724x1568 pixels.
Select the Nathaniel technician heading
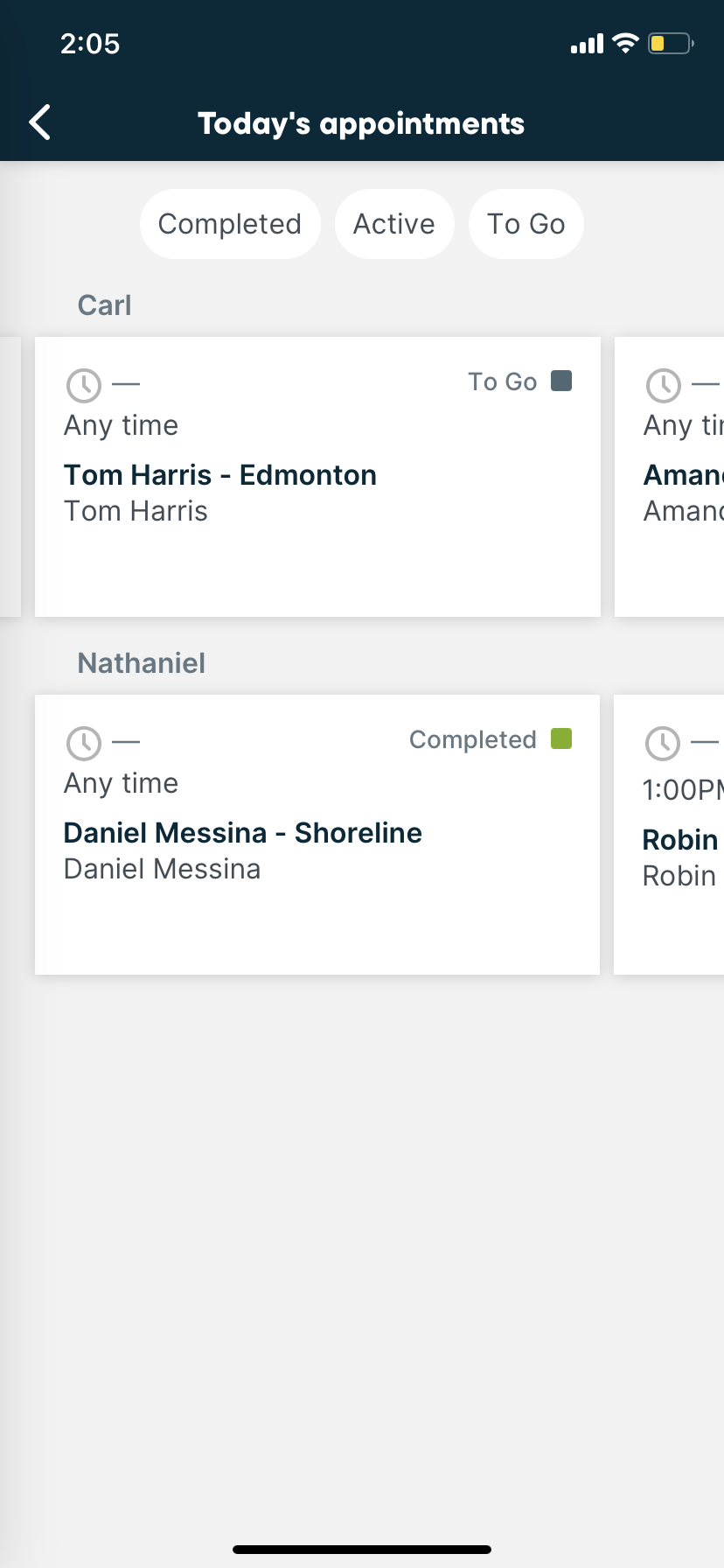click(141, 663)
